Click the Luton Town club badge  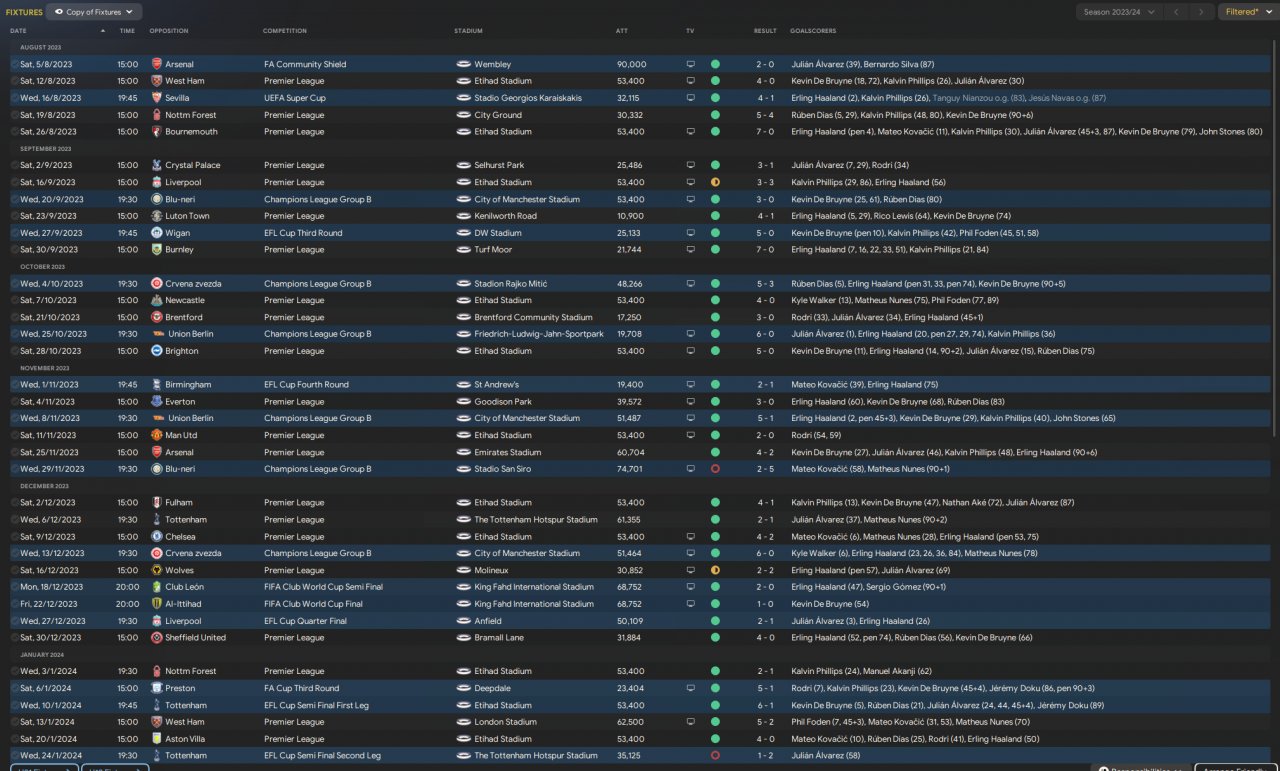coord(156,216)
